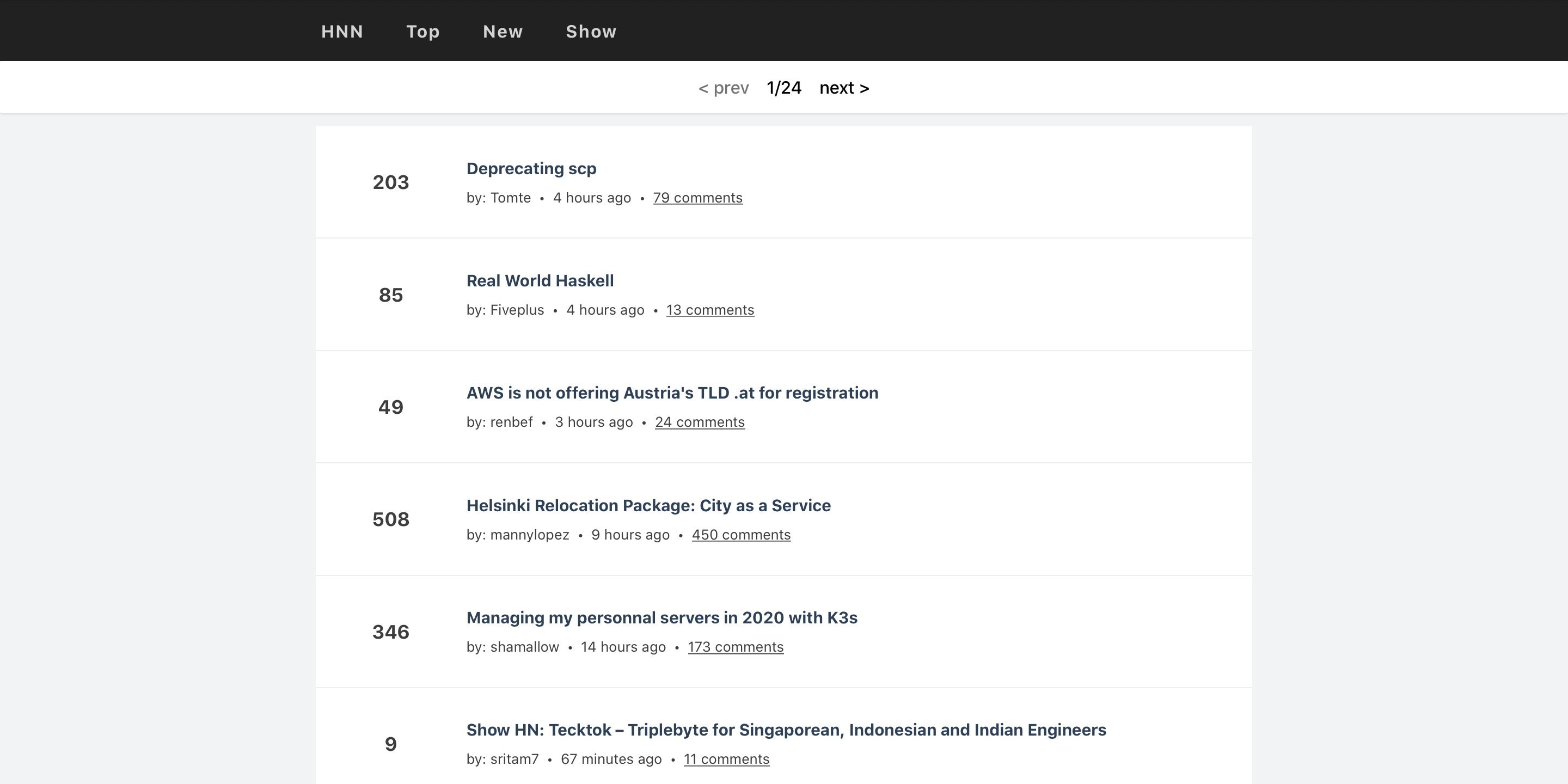Expand Real World Haskell story details
1568x784 pixels.
[x=540, y=280]
